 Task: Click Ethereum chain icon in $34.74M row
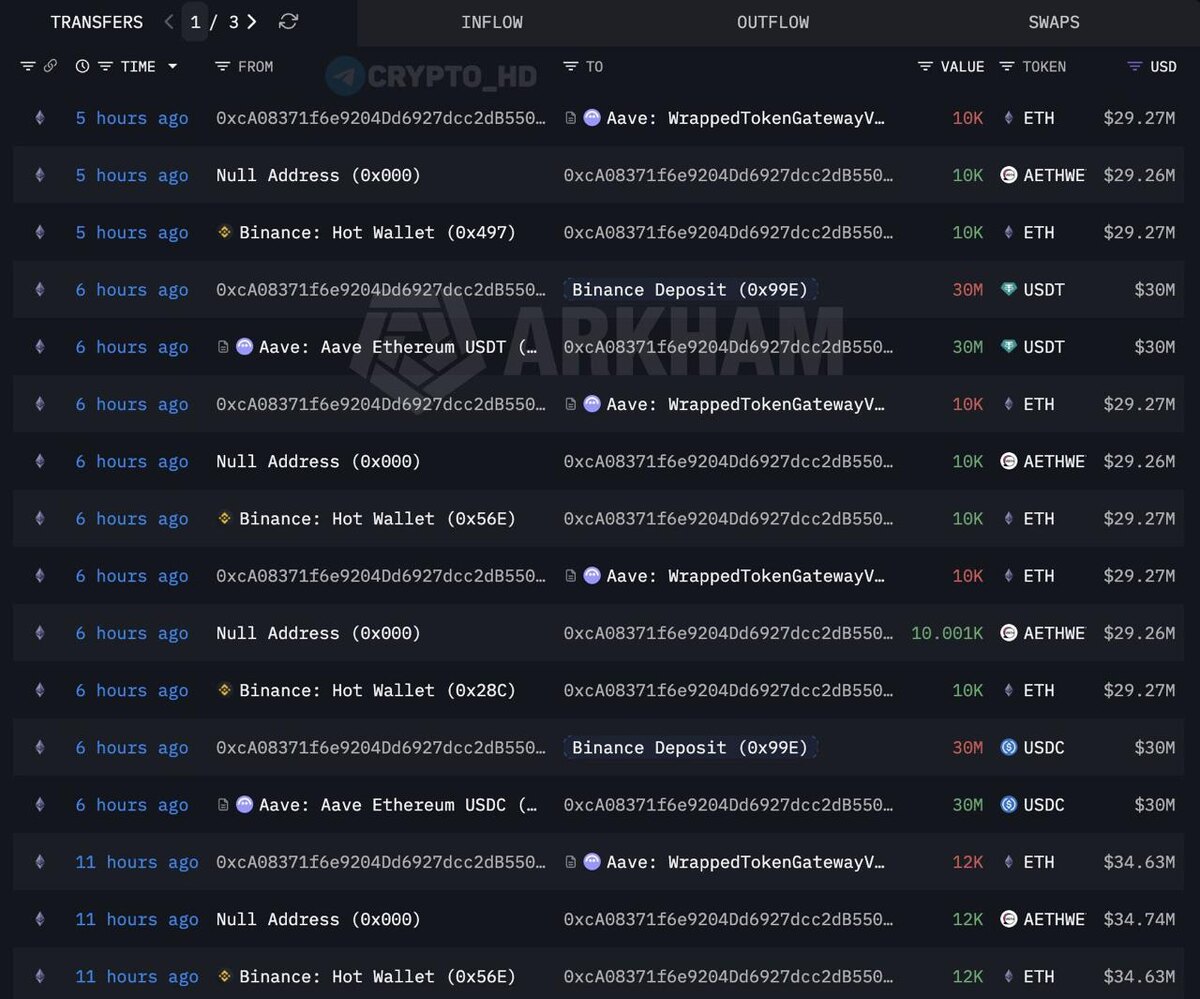point(40,920)
